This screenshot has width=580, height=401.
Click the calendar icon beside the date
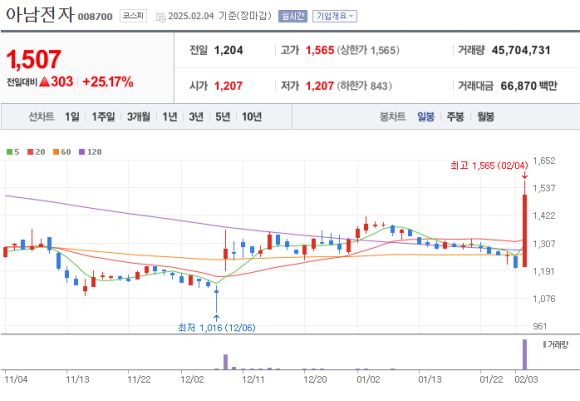click(x=161, y=17)
